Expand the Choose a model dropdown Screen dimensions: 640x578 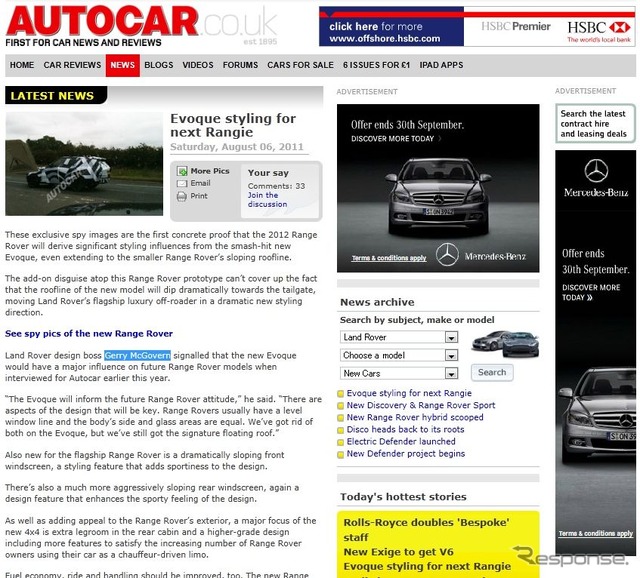coord(399,355)
